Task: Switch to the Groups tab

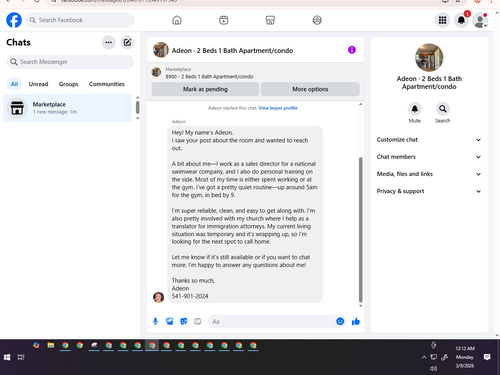Action: tap(69, 84)
